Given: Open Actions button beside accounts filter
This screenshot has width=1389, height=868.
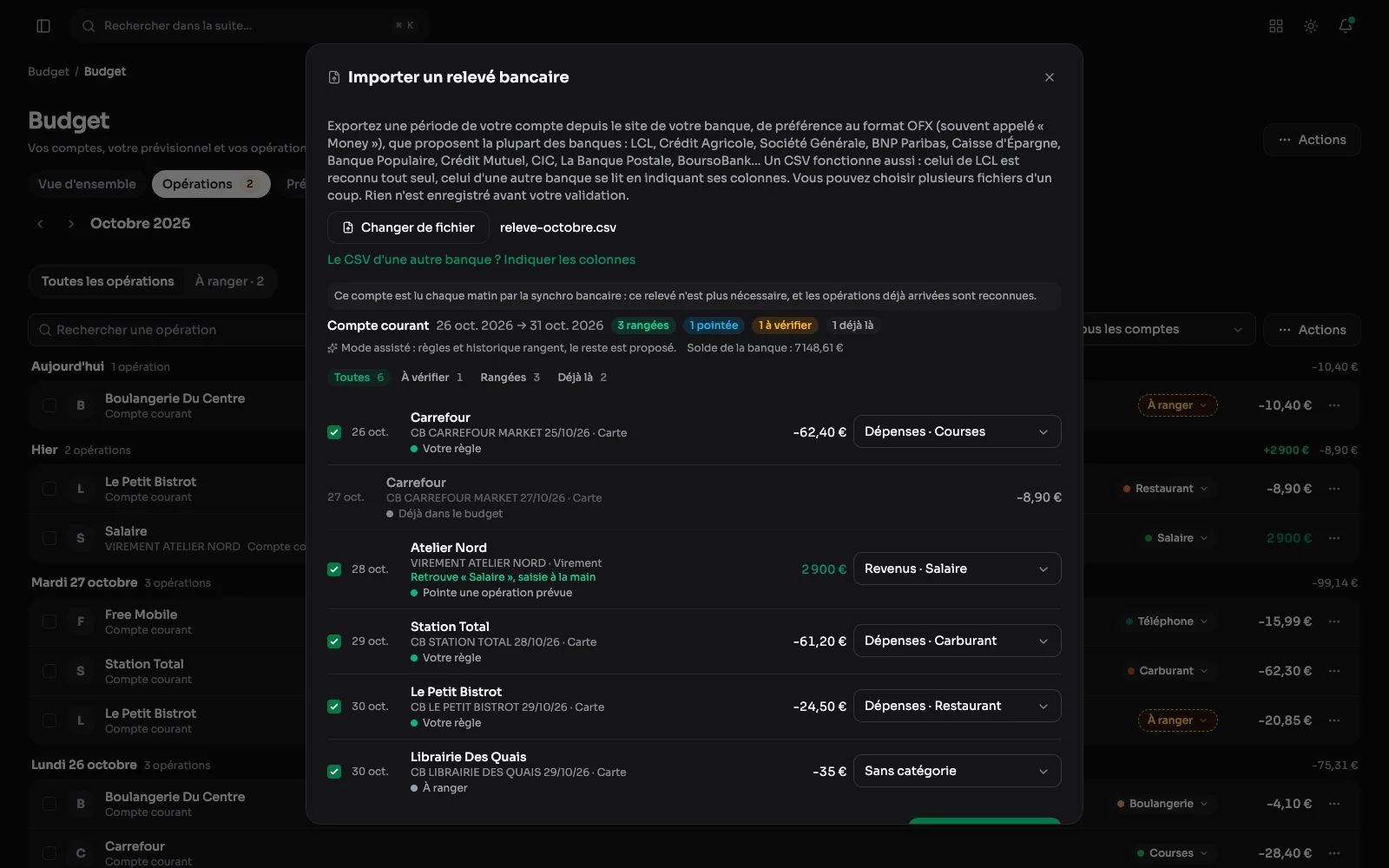Looking at the screenshot, I should 1312,330.
